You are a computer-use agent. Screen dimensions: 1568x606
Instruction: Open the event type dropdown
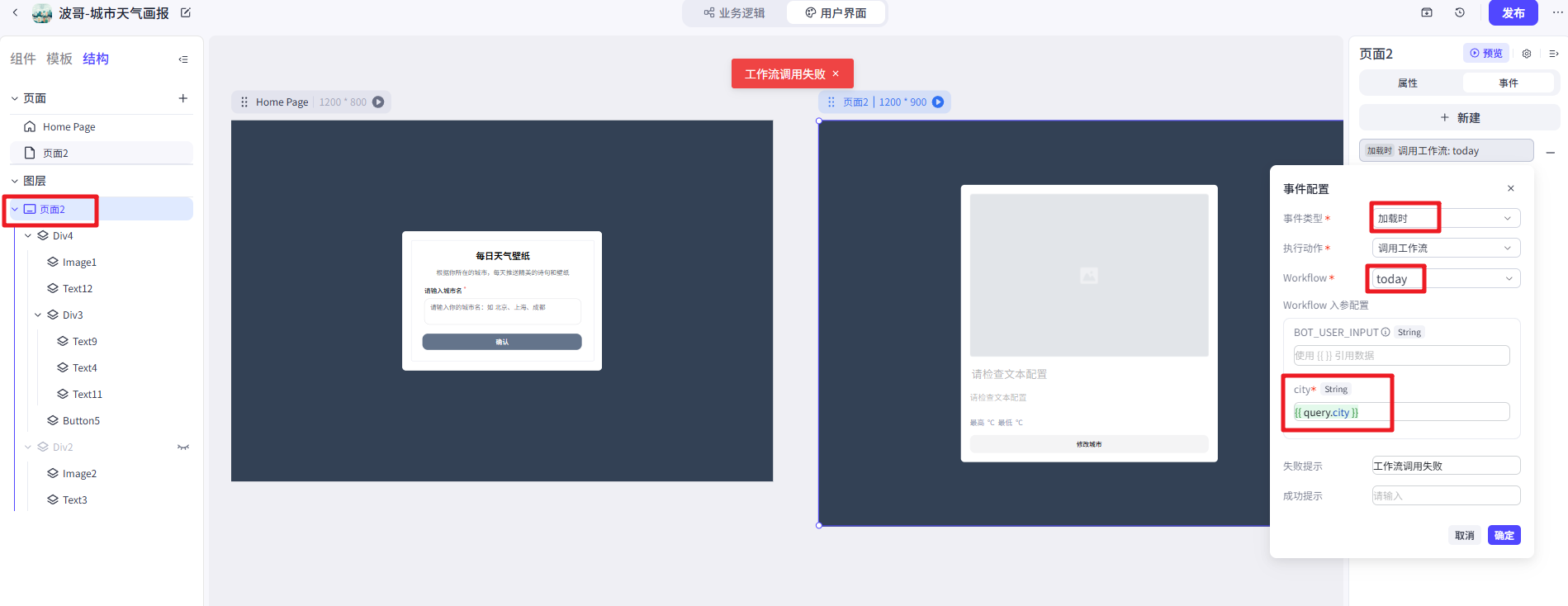pos(1445,219)
